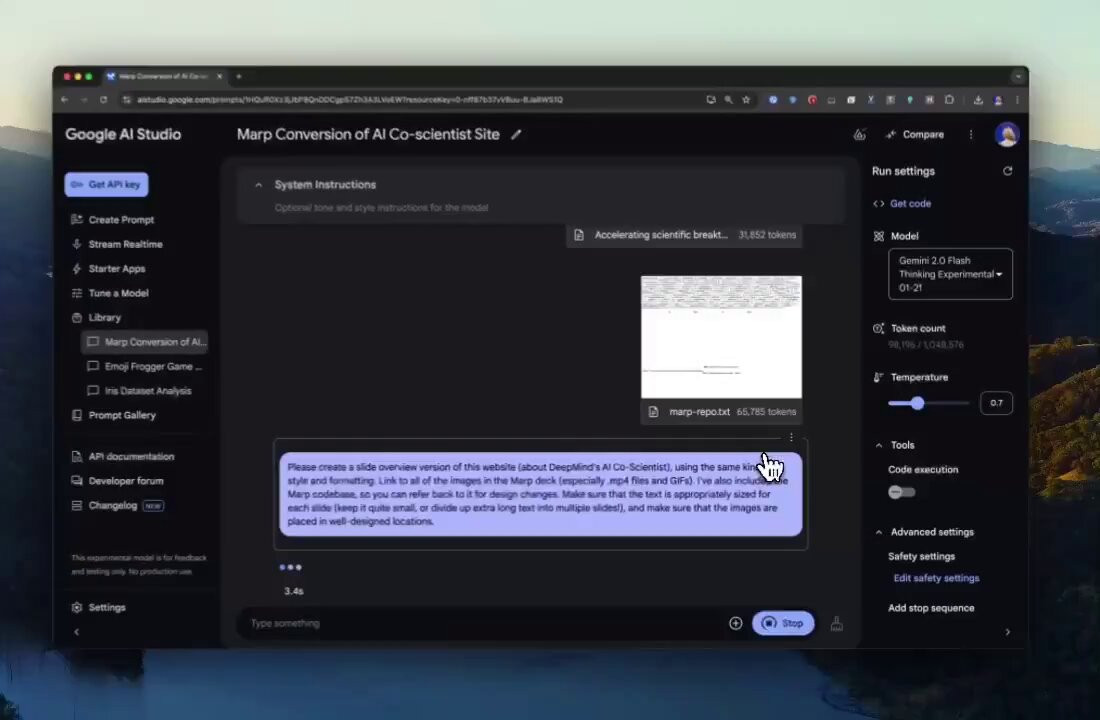
Task: Click the Type something input box
Action: pos(484,623)
